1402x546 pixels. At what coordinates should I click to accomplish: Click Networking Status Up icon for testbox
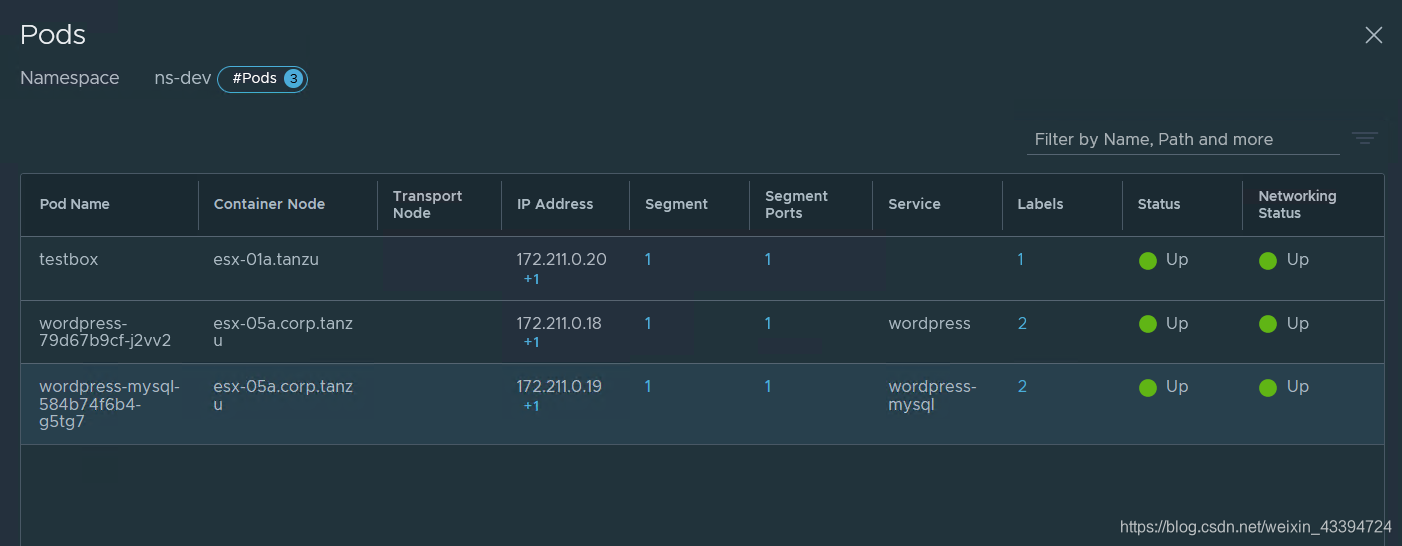[1268, 260]
